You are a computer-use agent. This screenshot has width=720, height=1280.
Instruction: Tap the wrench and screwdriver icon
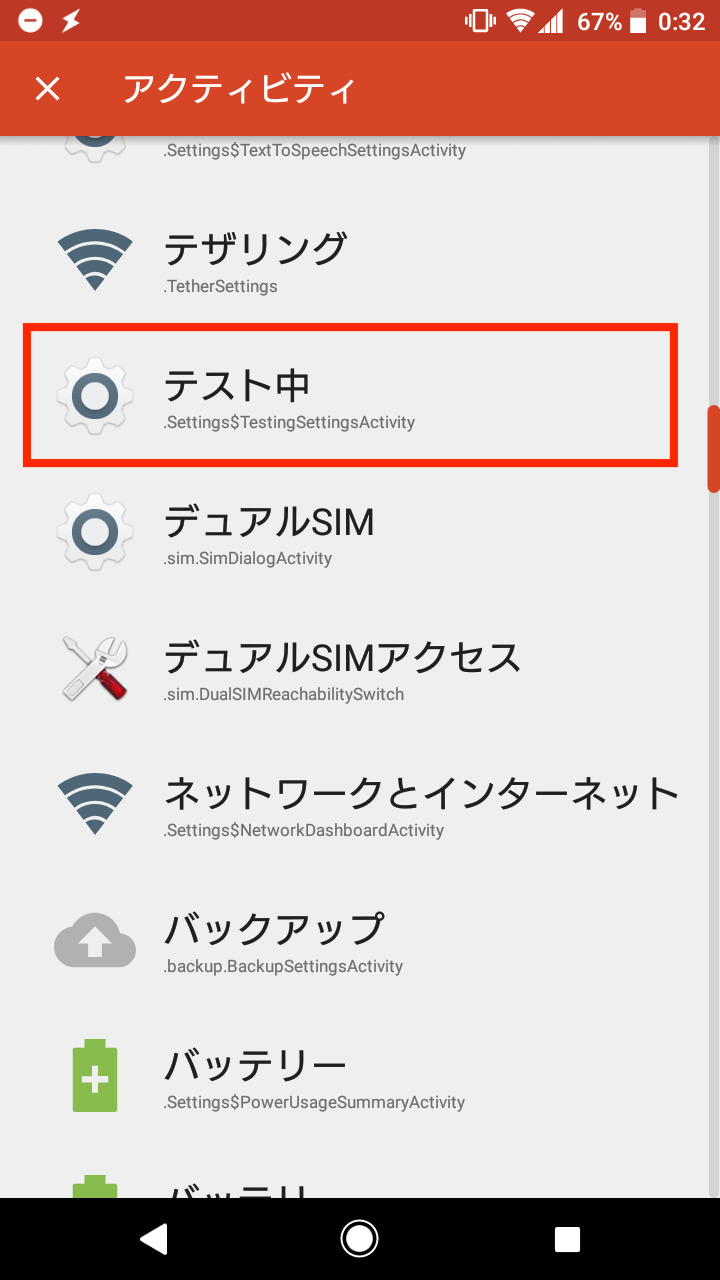(x=95, y=668)
